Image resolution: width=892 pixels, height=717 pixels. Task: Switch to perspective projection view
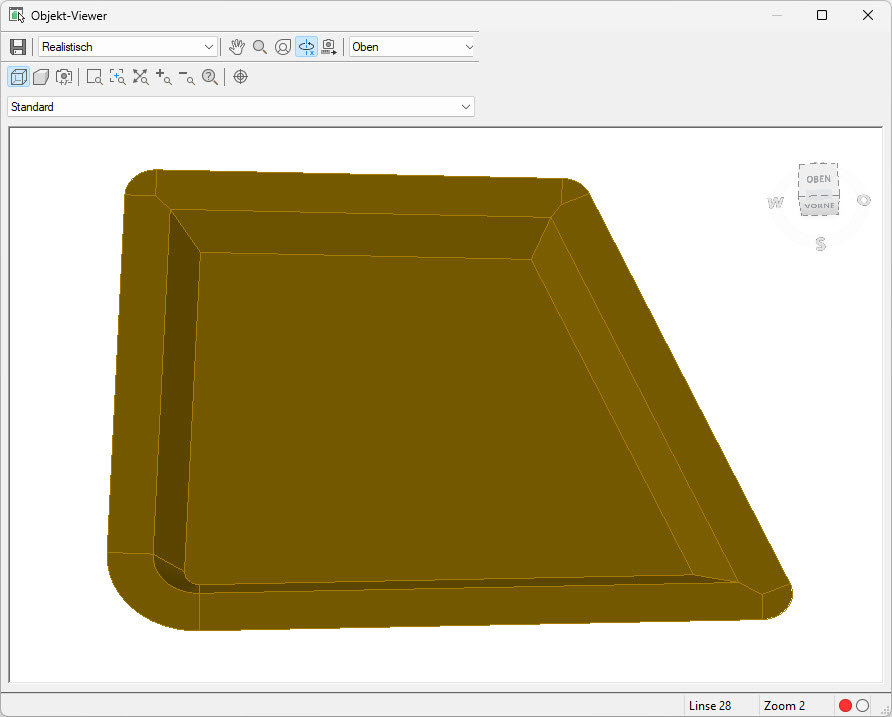[x=41, y=77]
